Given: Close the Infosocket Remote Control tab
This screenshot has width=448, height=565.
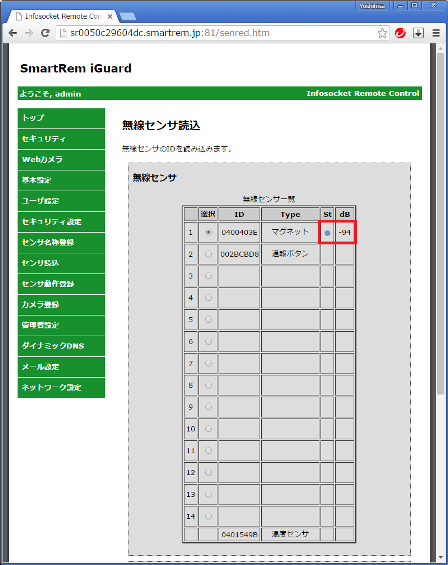Looking at the screenshot, I should tap(110, 17).
